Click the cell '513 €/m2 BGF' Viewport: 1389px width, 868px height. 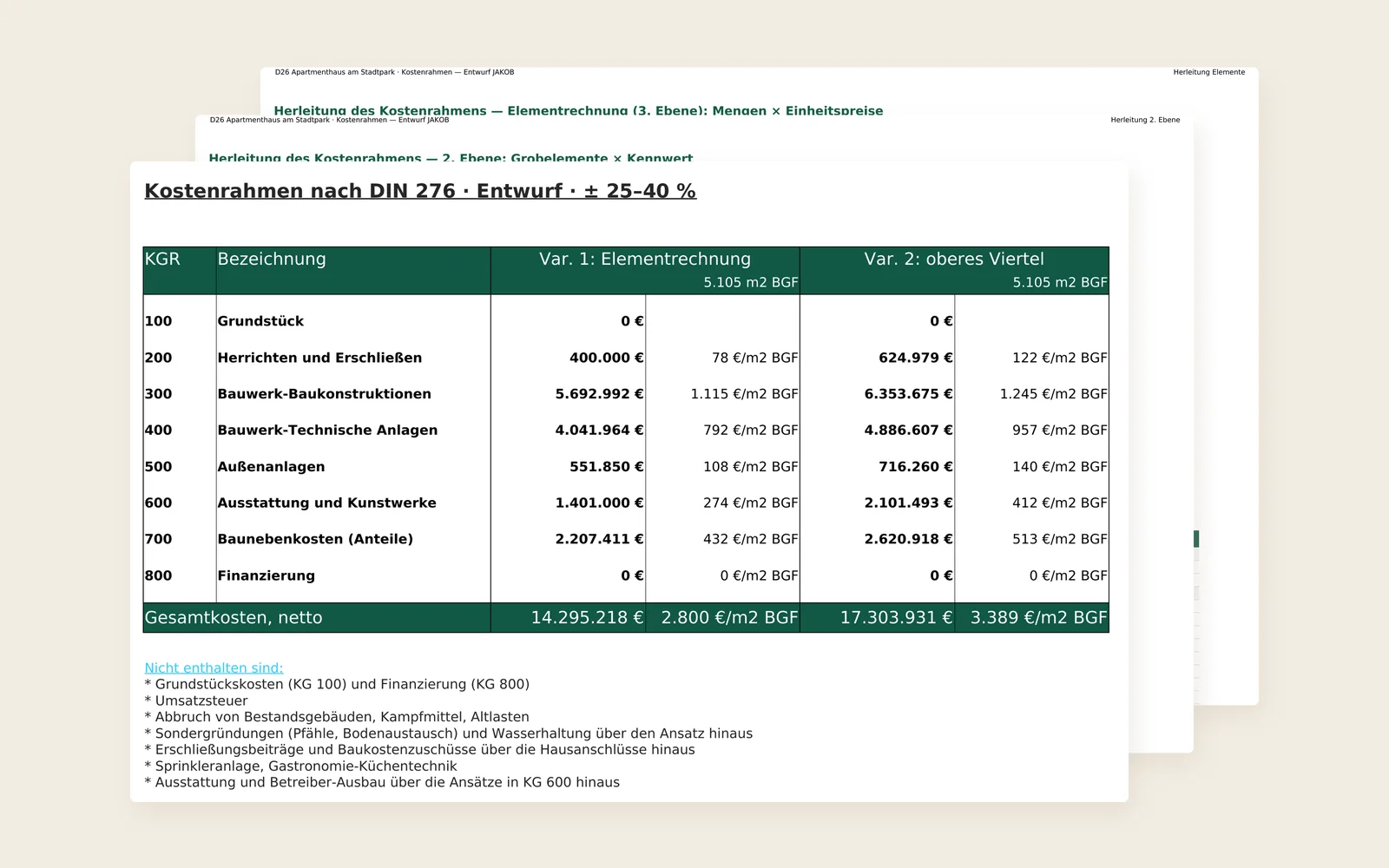pyautogui.click(x=1059, y=539)
